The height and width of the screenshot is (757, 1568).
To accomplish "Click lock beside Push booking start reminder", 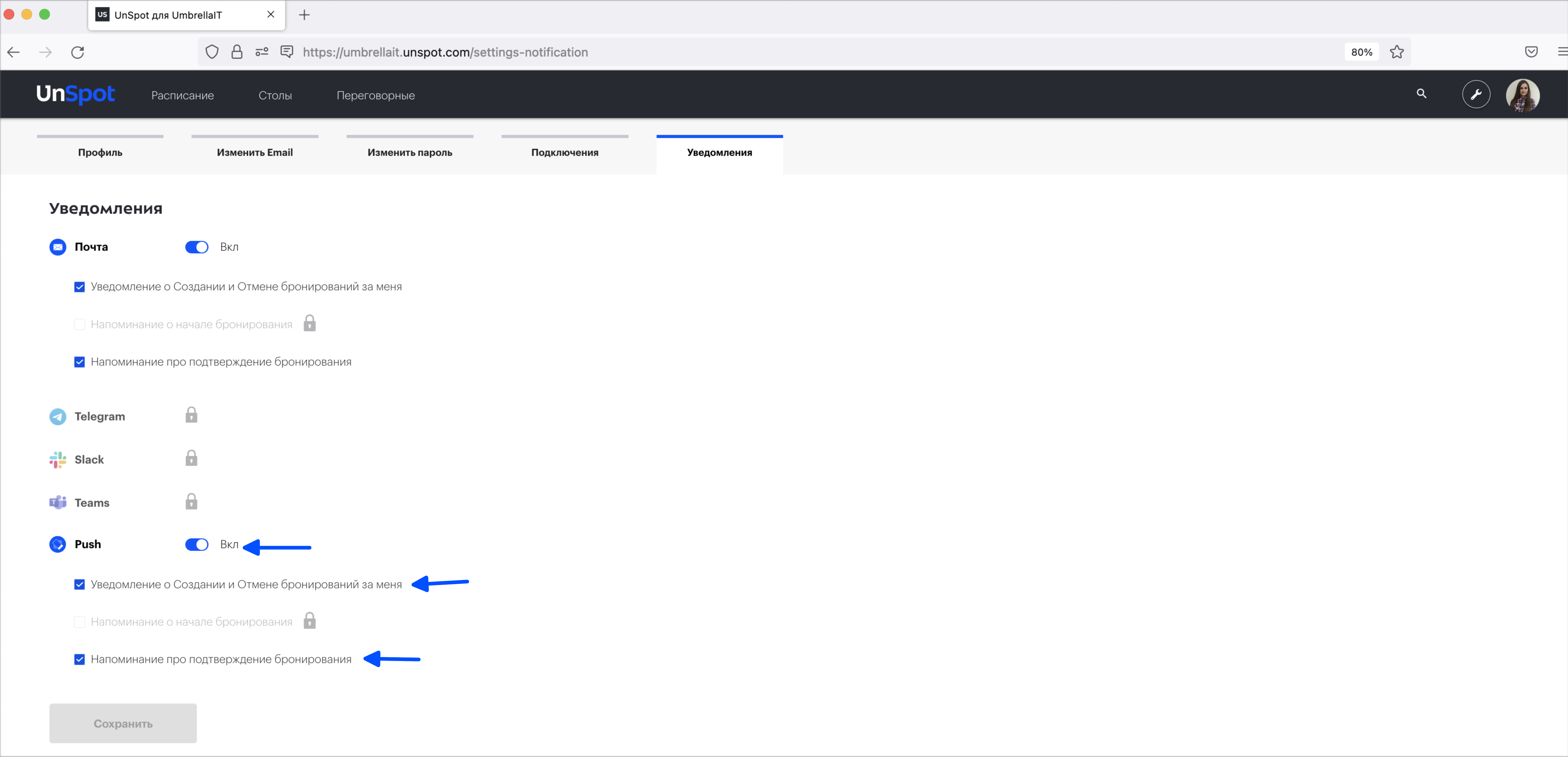I will 310,621.
